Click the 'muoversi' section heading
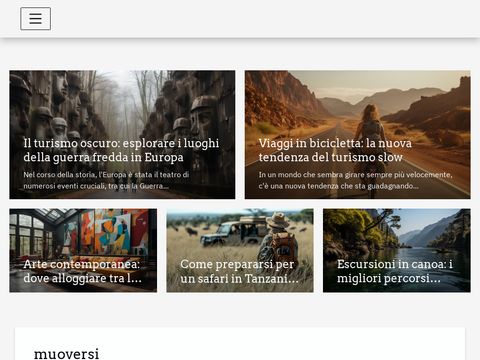 tap(67, 353)
